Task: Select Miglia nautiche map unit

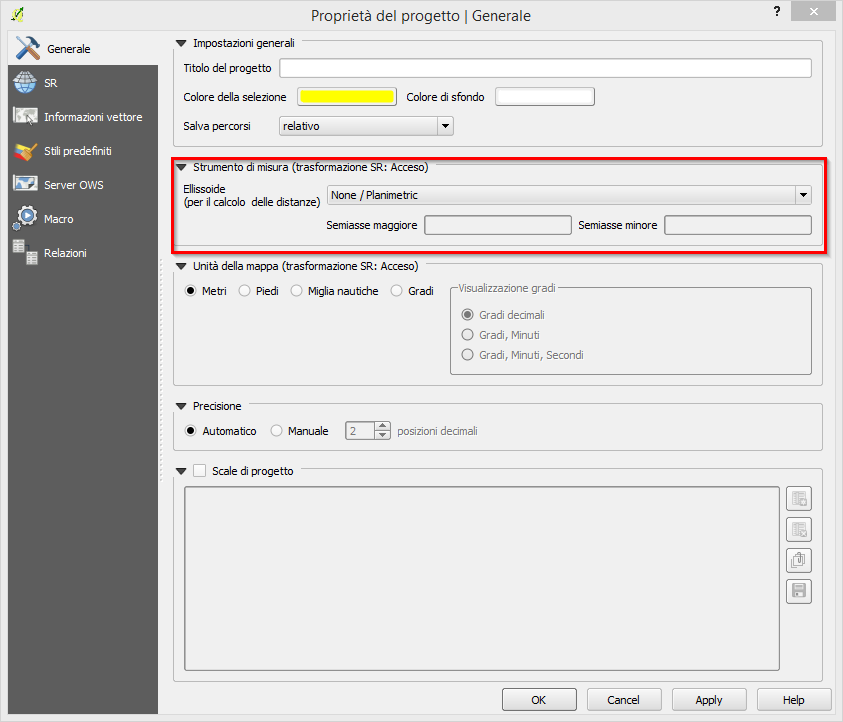Action: click(297, 291)
